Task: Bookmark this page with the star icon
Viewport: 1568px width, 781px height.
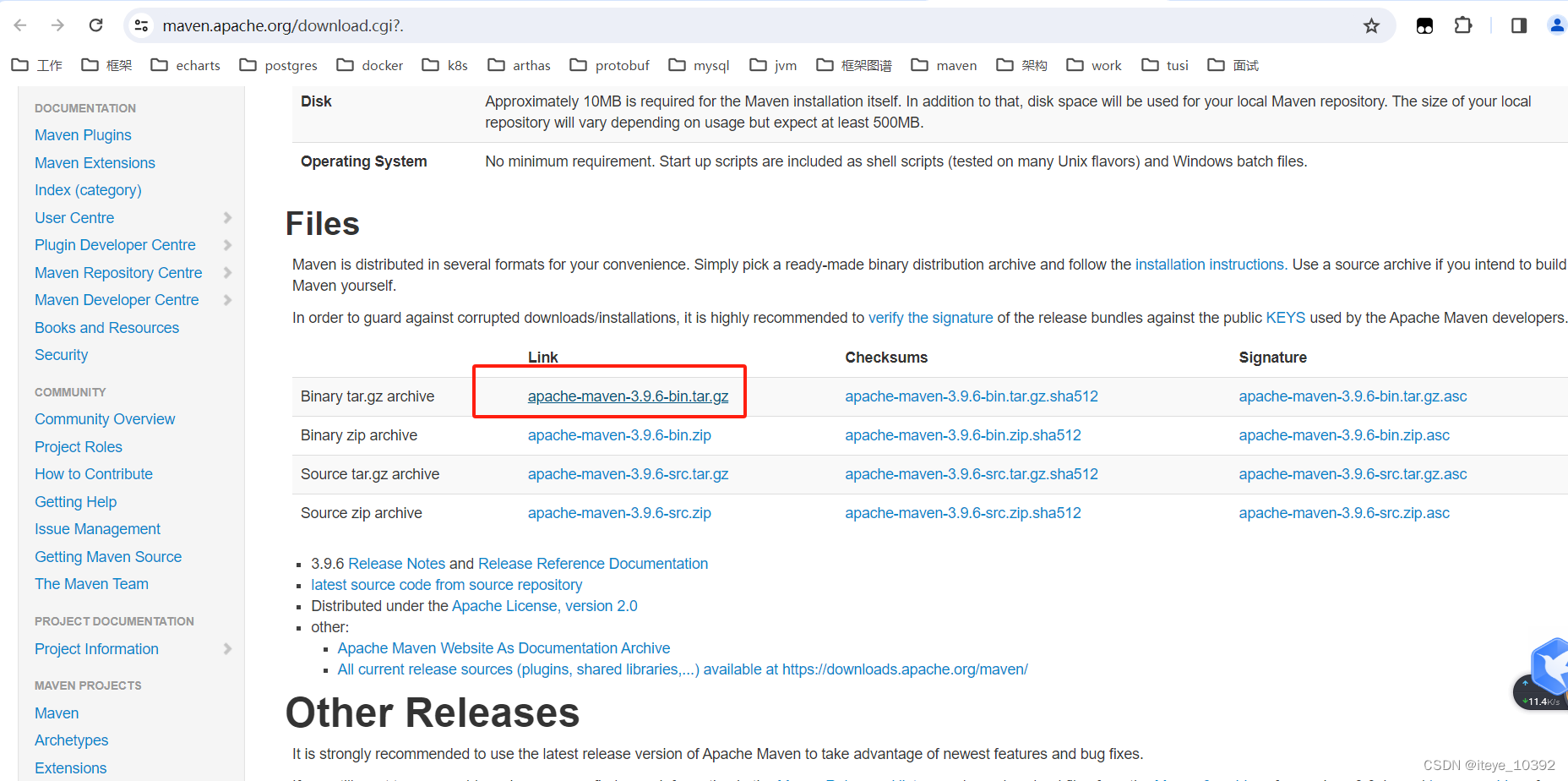Action: [x=1371, y=25]
